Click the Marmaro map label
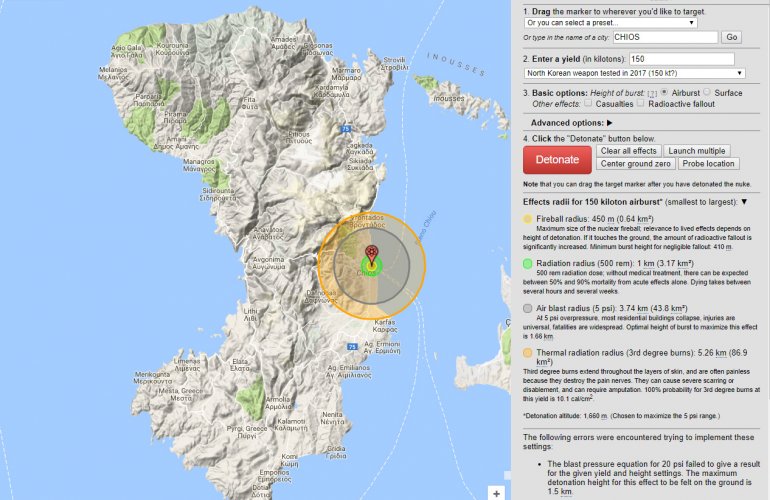 pos(346,74)
